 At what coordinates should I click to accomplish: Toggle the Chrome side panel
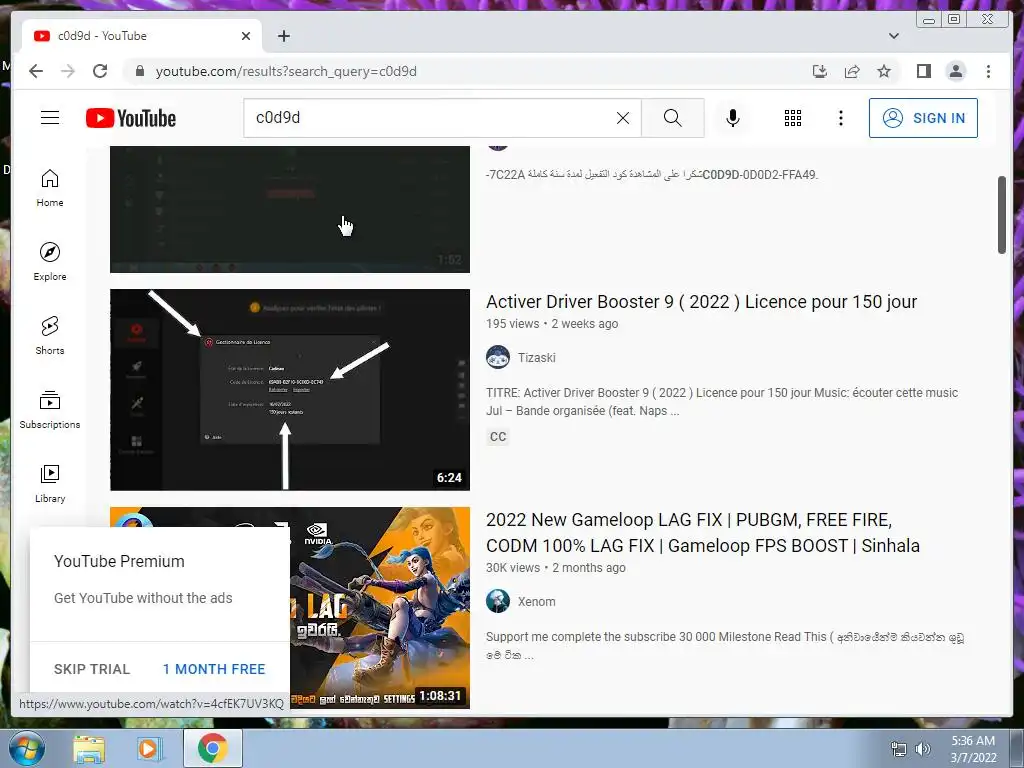(923, 71)
